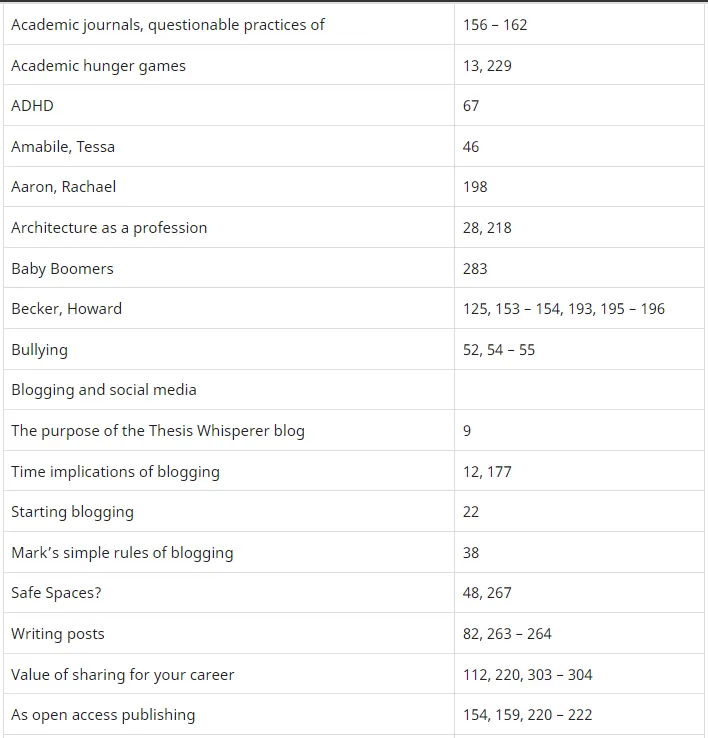Select "Value of sharing for your career"

tap(123, 675)
